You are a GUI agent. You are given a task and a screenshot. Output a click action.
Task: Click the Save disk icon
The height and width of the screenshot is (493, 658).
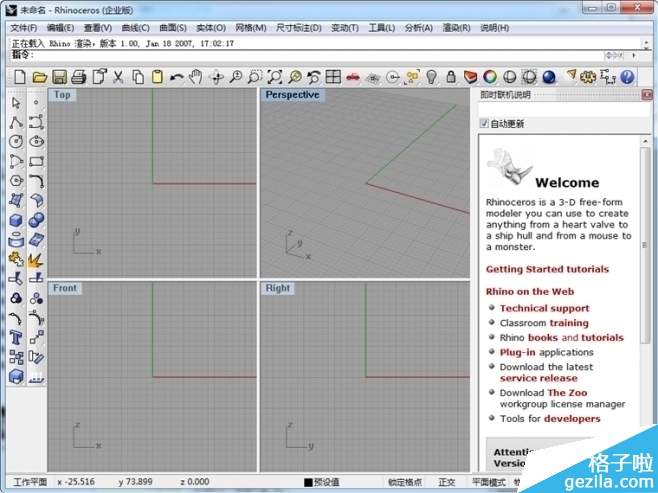(59, 77)
